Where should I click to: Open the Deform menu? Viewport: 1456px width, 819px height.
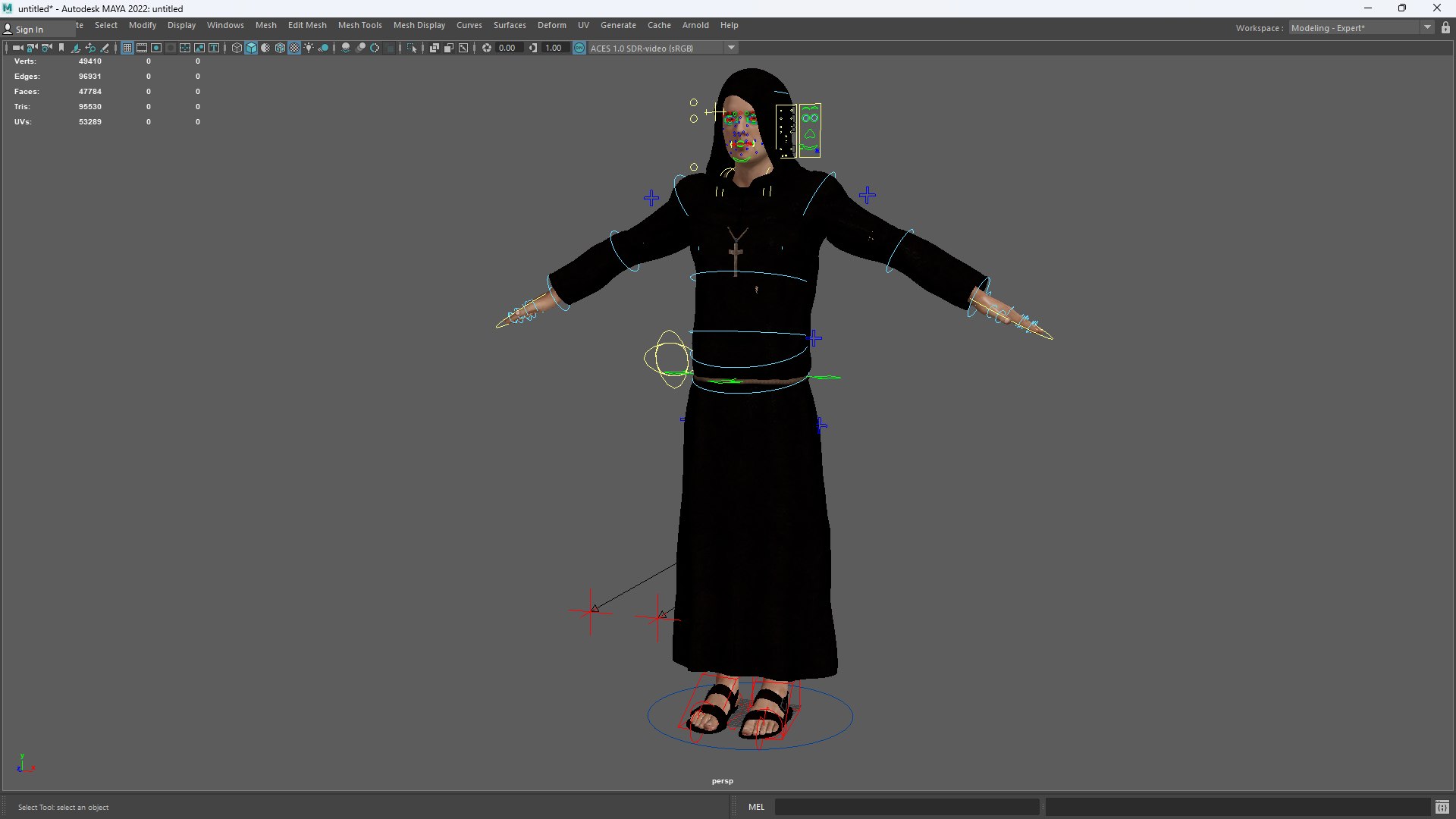pos(551,25)
